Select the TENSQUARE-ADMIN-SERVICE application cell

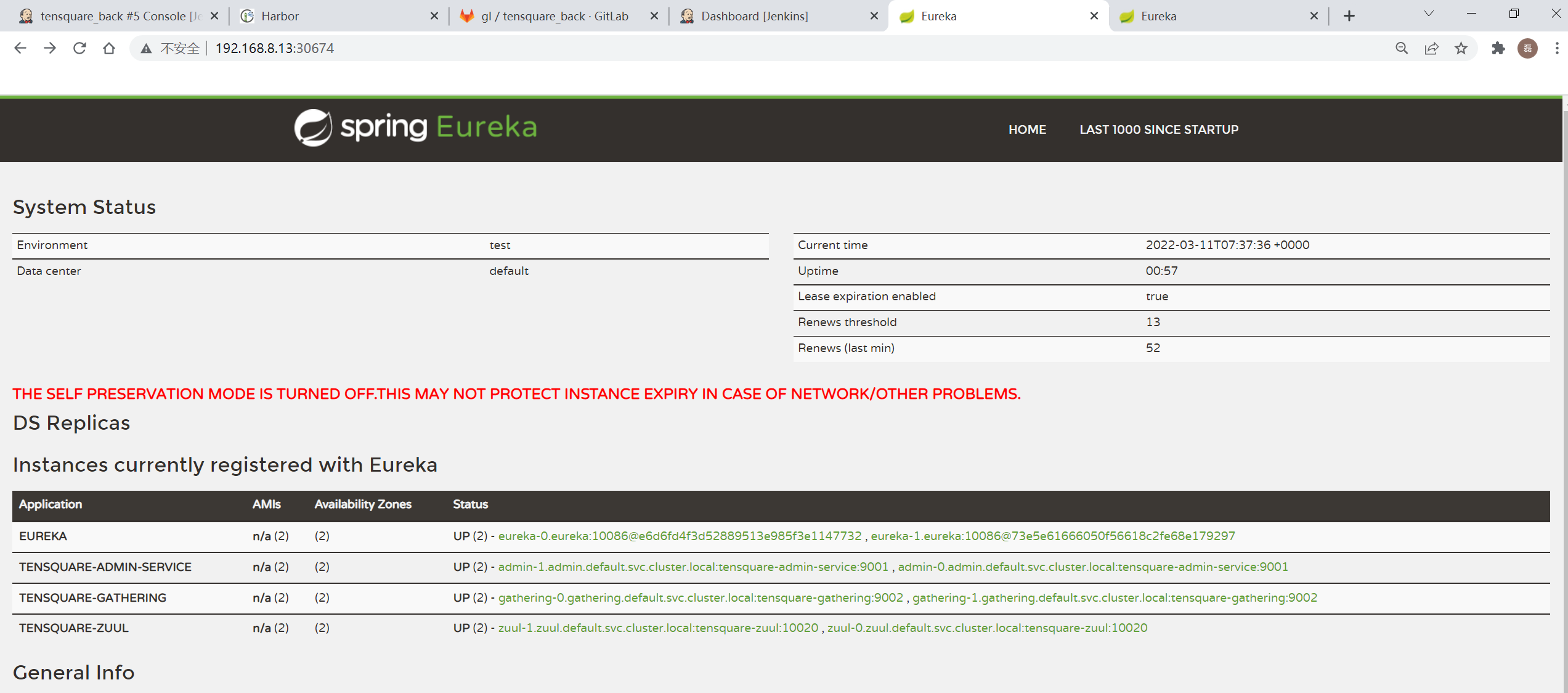coord(105,567)
